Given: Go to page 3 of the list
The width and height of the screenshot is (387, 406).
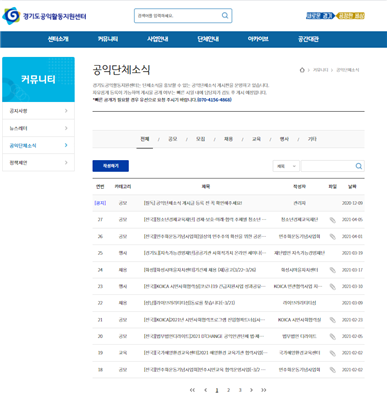Looking at the screenshot, I should click(240, 390).
